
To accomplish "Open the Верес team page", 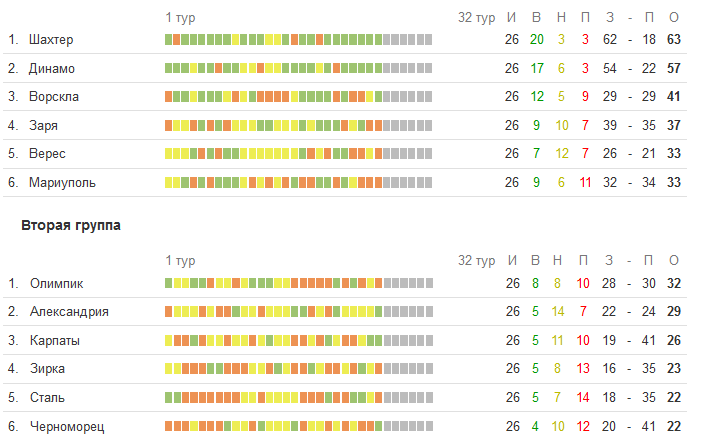I will 47,154.
